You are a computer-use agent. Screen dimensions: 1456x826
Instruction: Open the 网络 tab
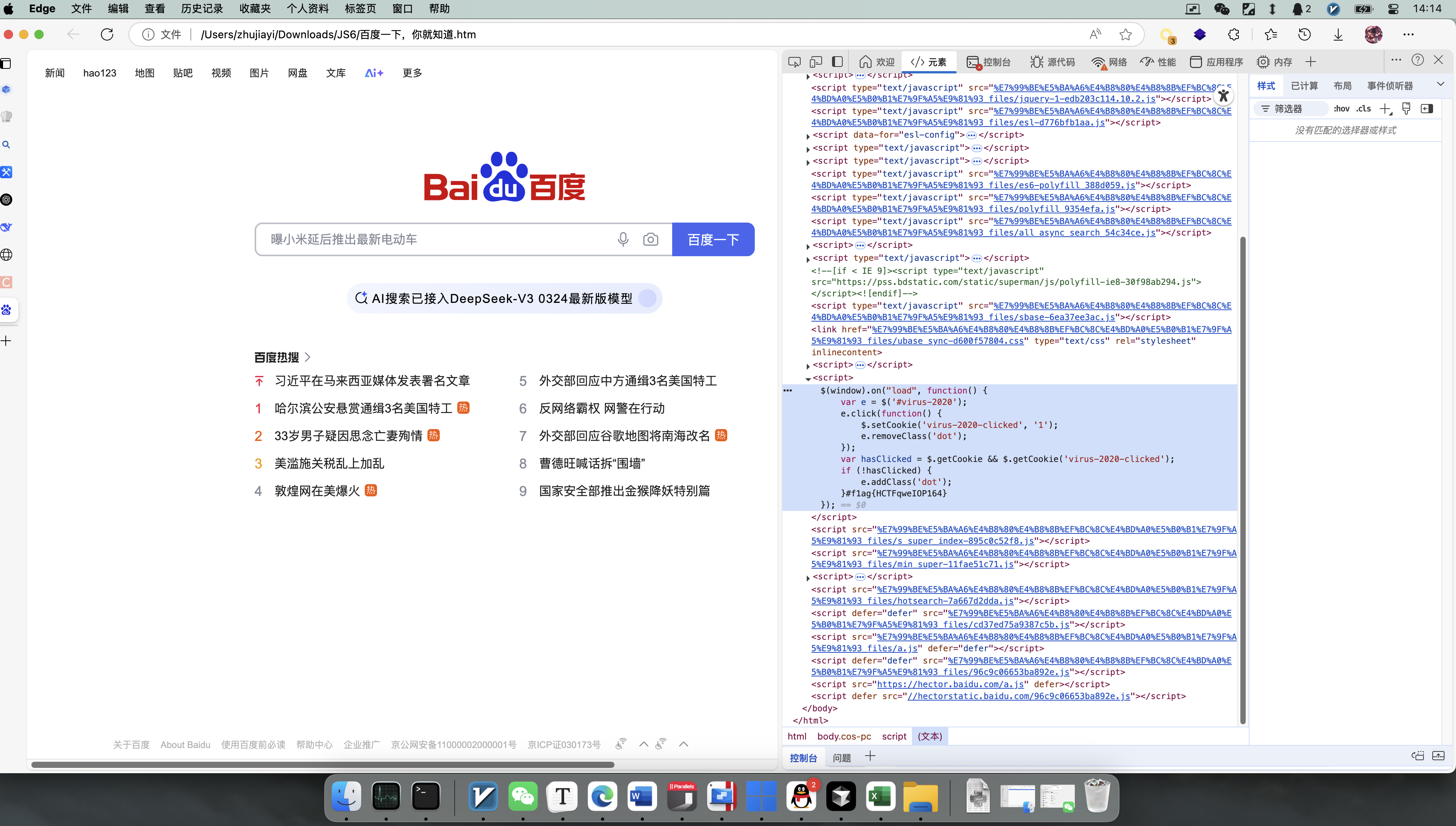point(1110,62)
